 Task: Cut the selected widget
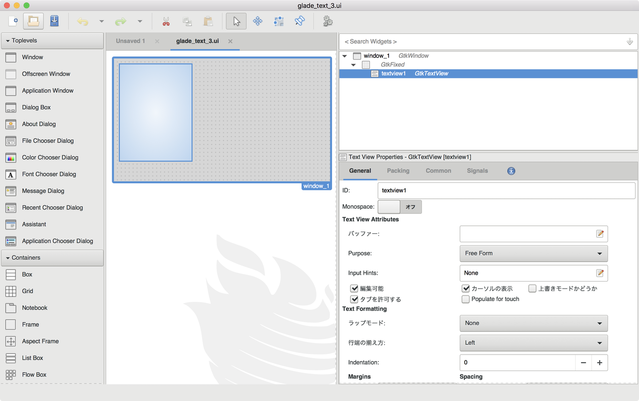[166, 22]
